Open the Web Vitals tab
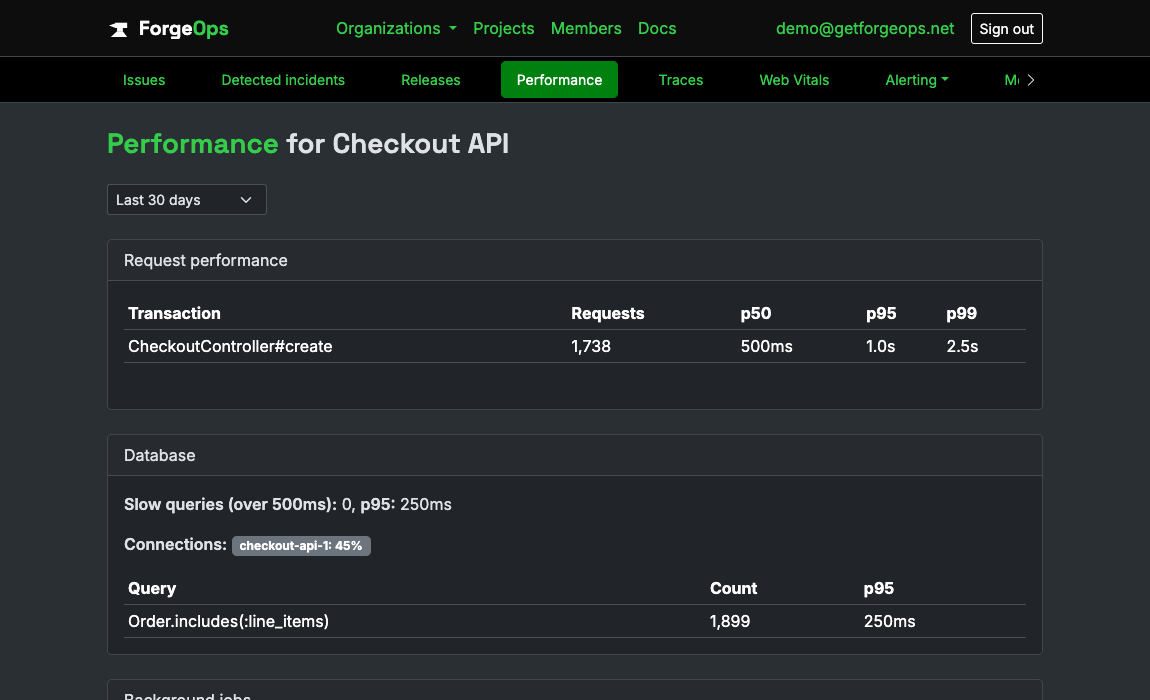Screen dimensions: 1150x700 point(794,80)
